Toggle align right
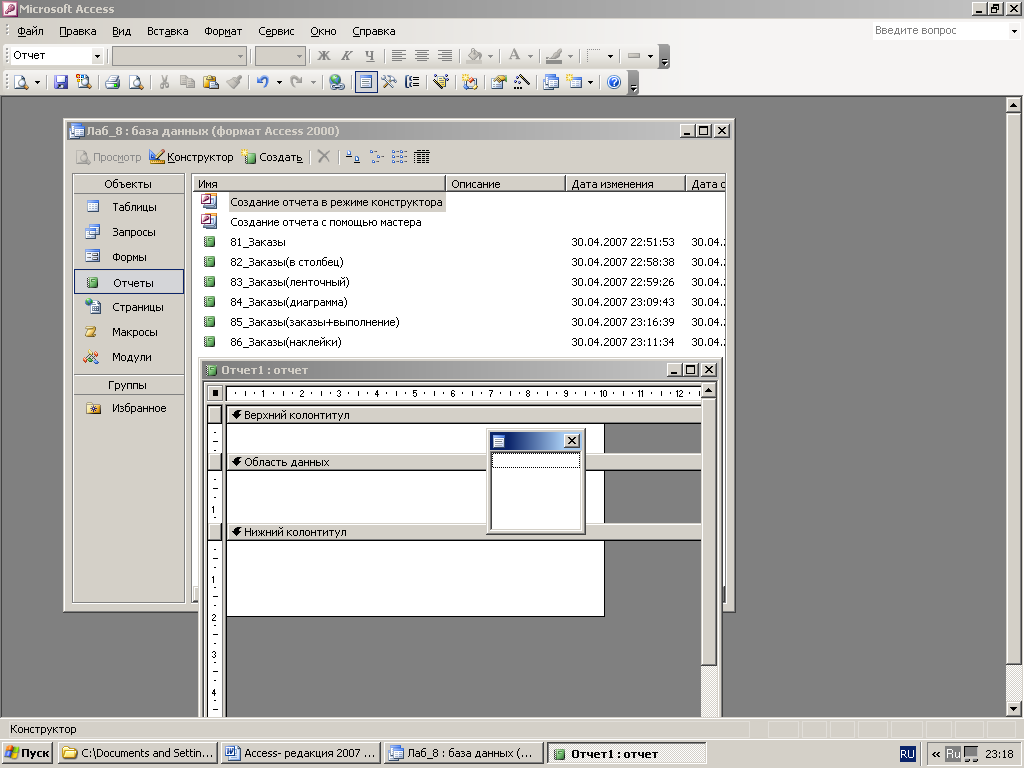Viewport: 1024px width, 768px height. [x=445, y=56]
